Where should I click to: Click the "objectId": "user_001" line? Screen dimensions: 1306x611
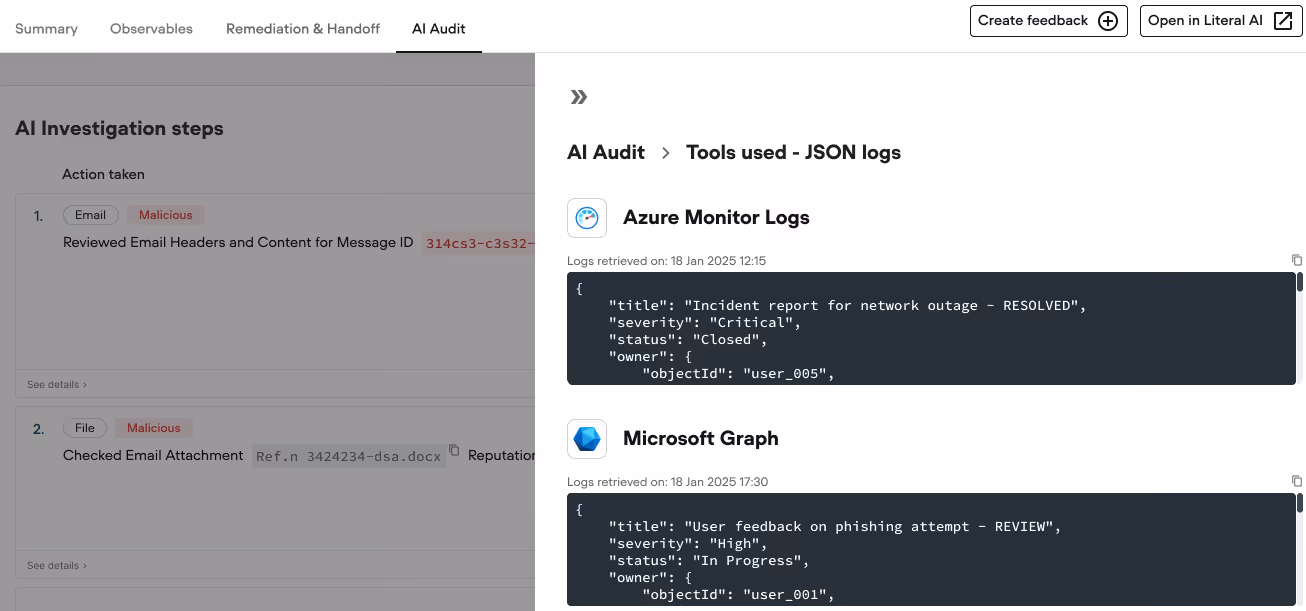coord(738,595)
